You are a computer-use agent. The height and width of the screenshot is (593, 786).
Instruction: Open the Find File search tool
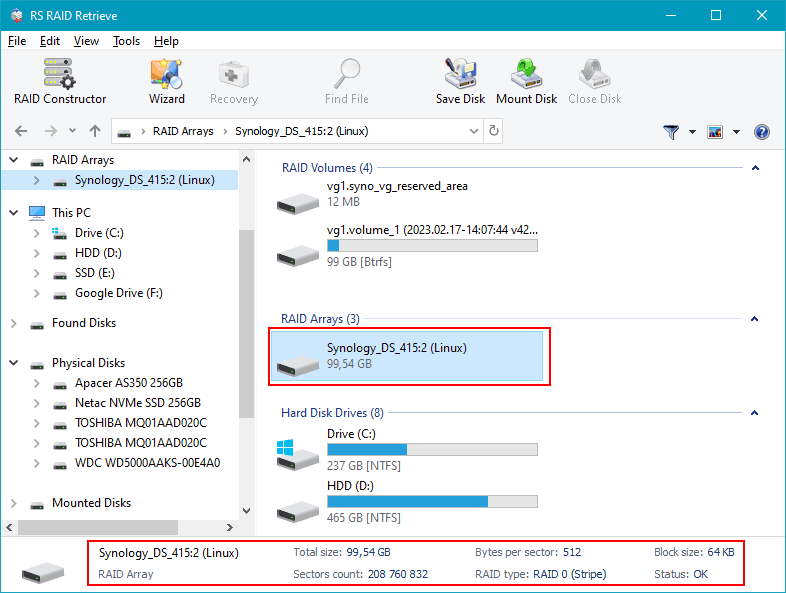pos(346,81)
